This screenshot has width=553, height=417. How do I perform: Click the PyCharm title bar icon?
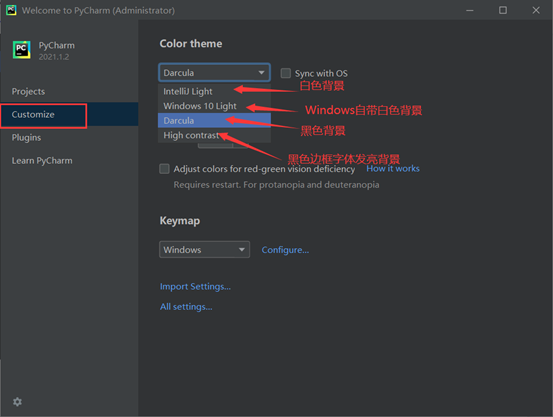tap(11, 10)
